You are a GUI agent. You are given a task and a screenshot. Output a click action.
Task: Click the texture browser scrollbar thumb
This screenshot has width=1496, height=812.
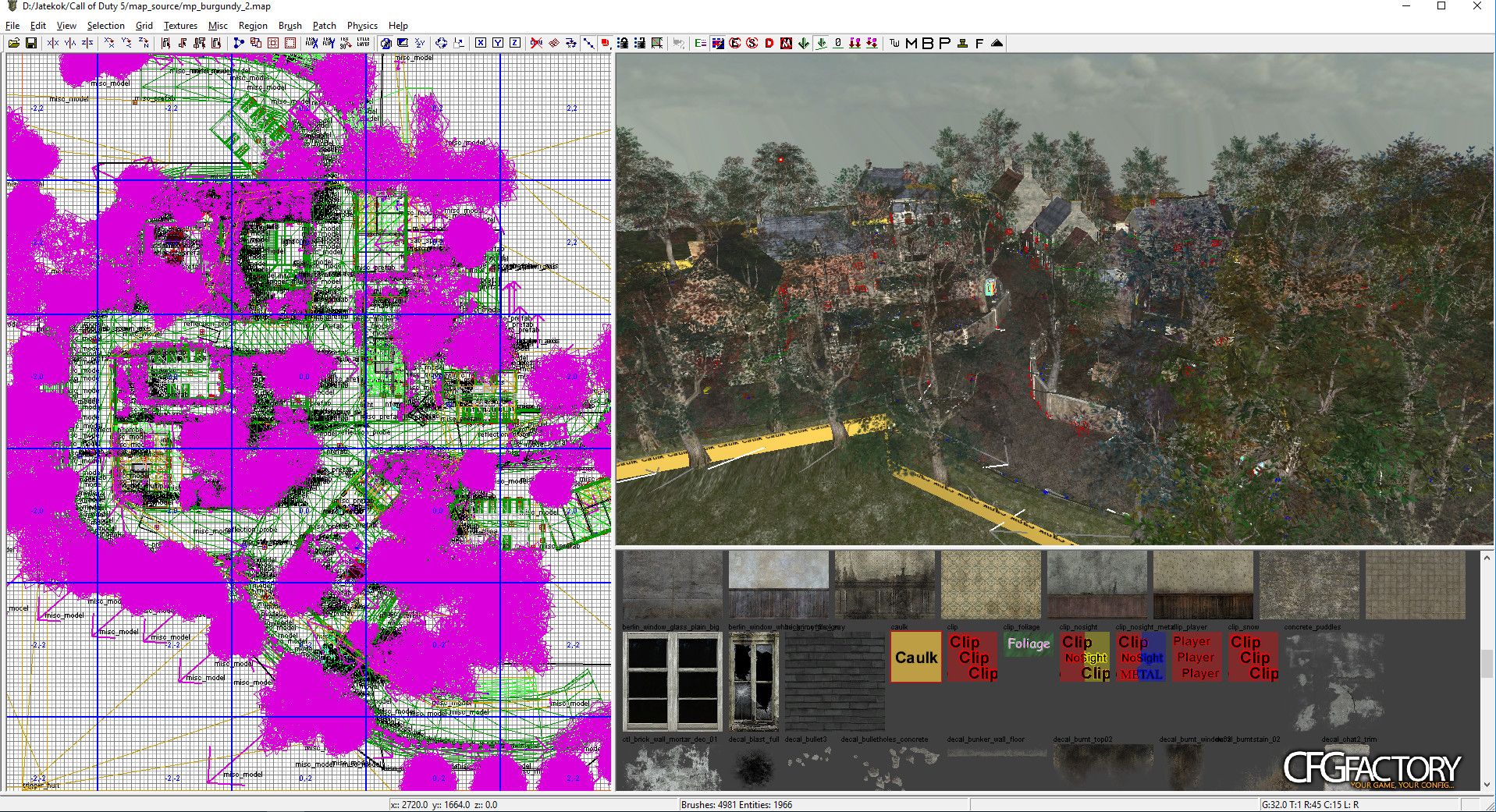pos(1487,665)
